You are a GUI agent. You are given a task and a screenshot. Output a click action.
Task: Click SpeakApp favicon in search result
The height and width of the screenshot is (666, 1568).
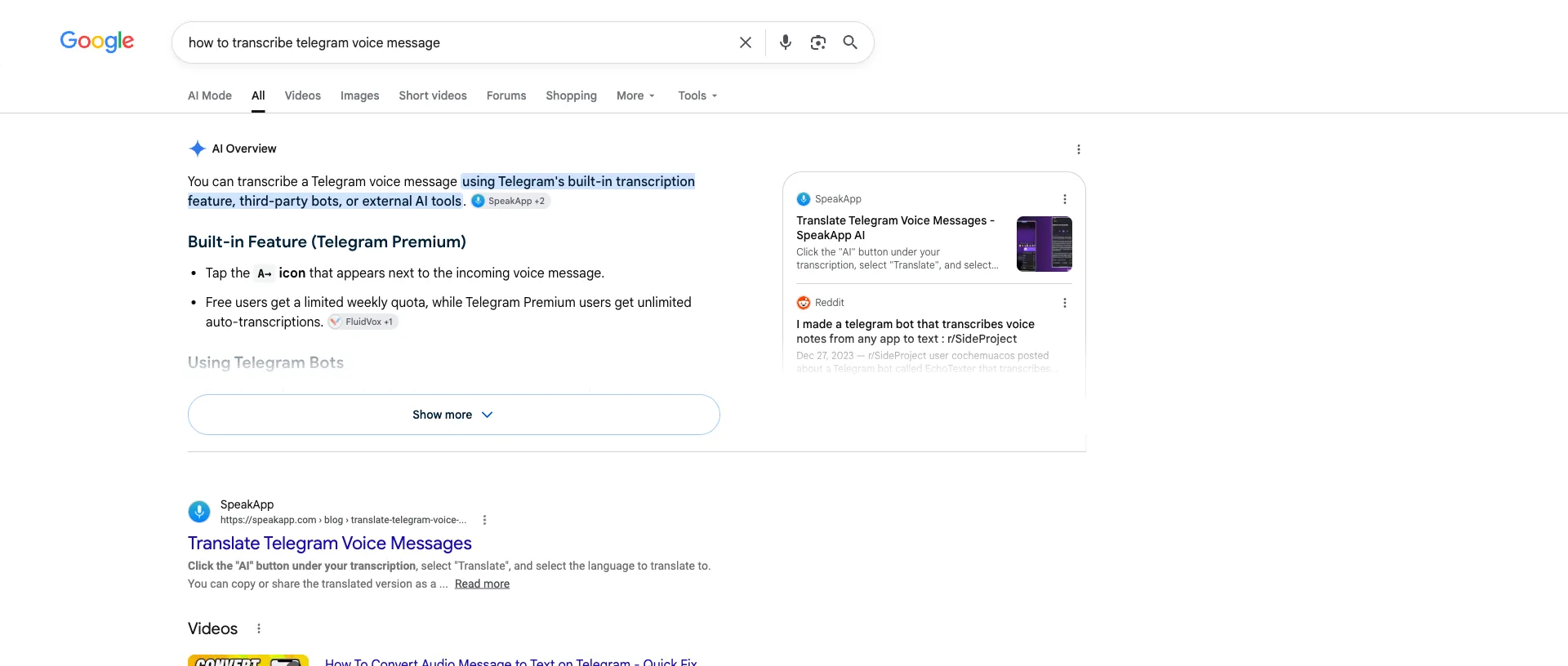[x=199, y=512]
